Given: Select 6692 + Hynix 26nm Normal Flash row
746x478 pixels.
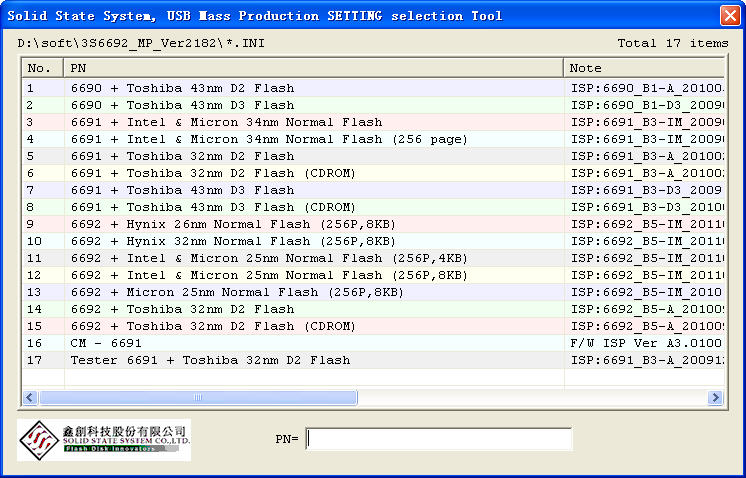Looking at the screenshot, I should point(237,224).
